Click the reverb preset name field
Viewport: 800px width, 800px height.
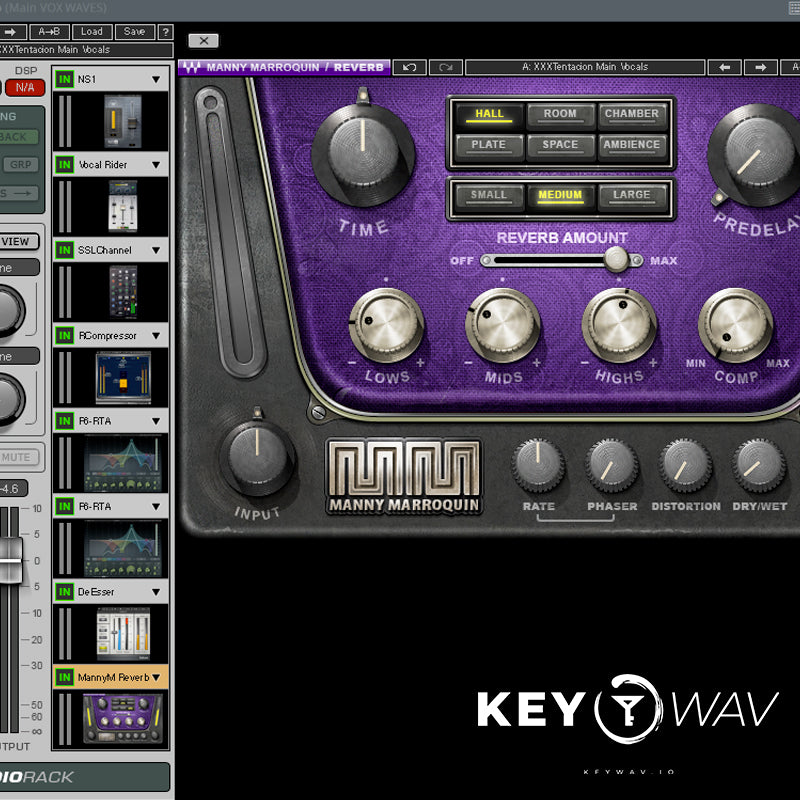(585, 67)
